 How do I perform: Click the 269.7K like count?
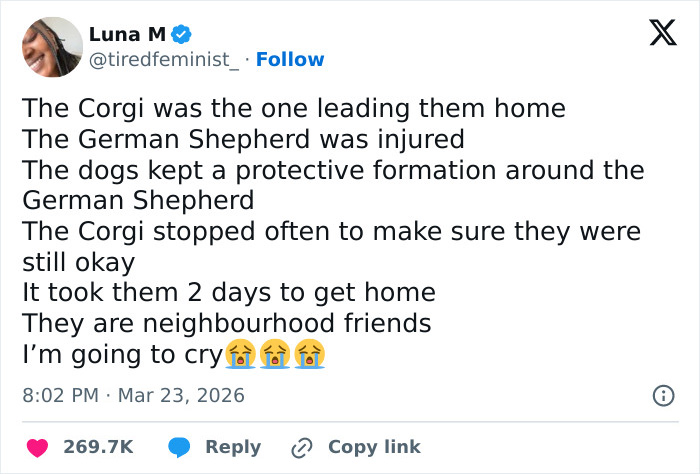coord(99,447)
